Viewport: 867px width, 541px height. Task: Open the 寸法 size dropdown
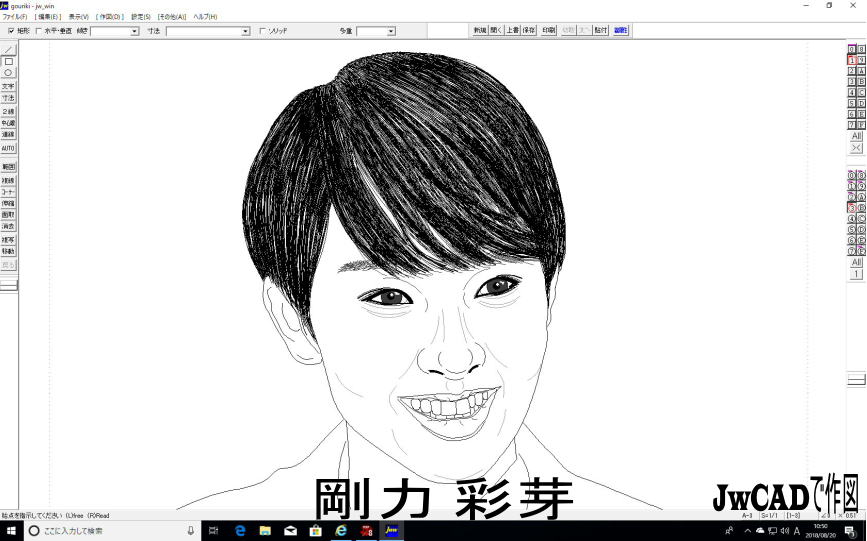[246, 32]
